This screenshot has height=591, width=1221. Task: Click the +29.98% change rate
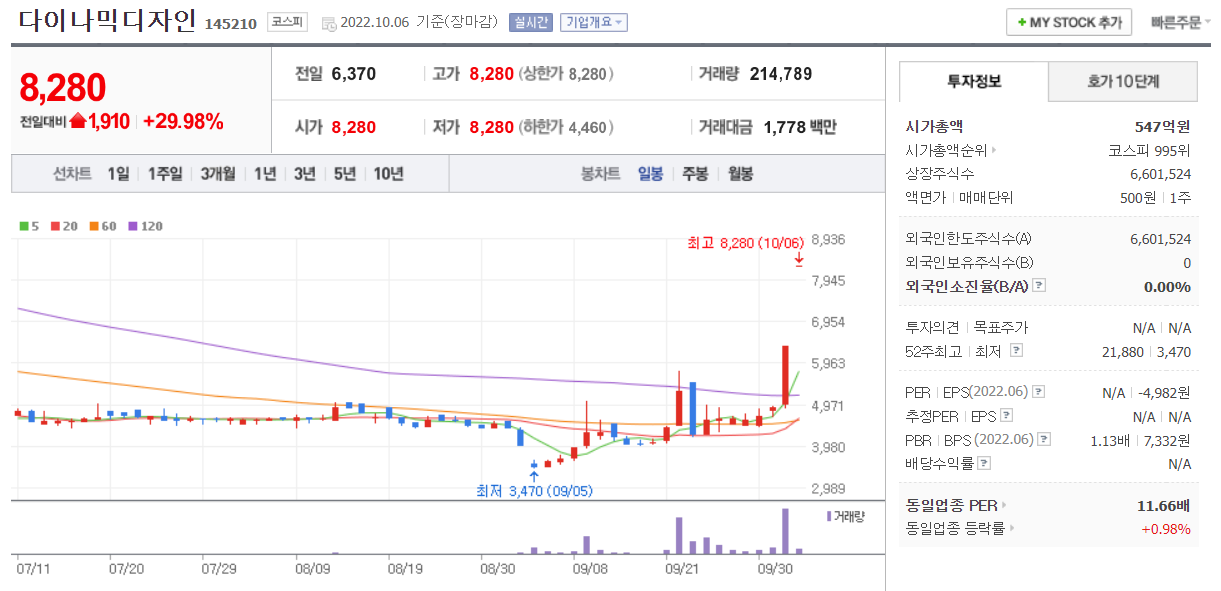click(x=183, y=122)
